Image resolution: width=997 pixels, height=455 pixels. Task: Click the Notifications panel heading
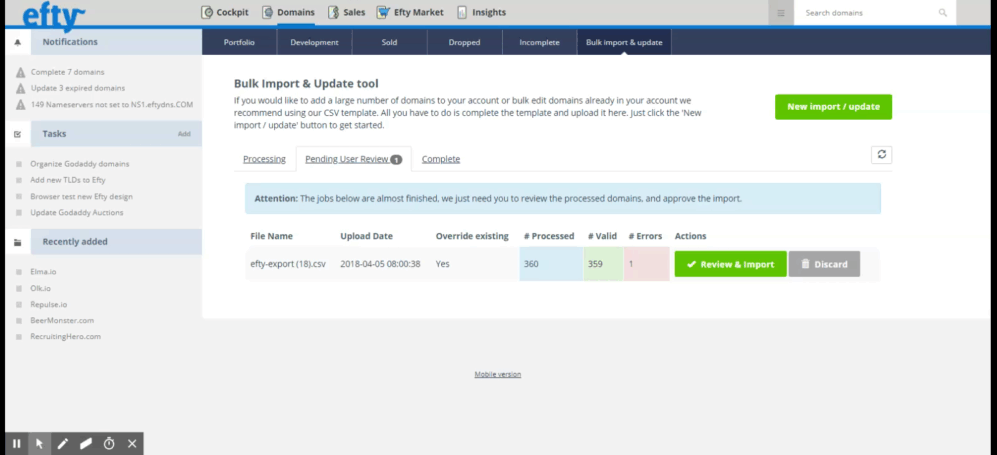tap(70, 42)
